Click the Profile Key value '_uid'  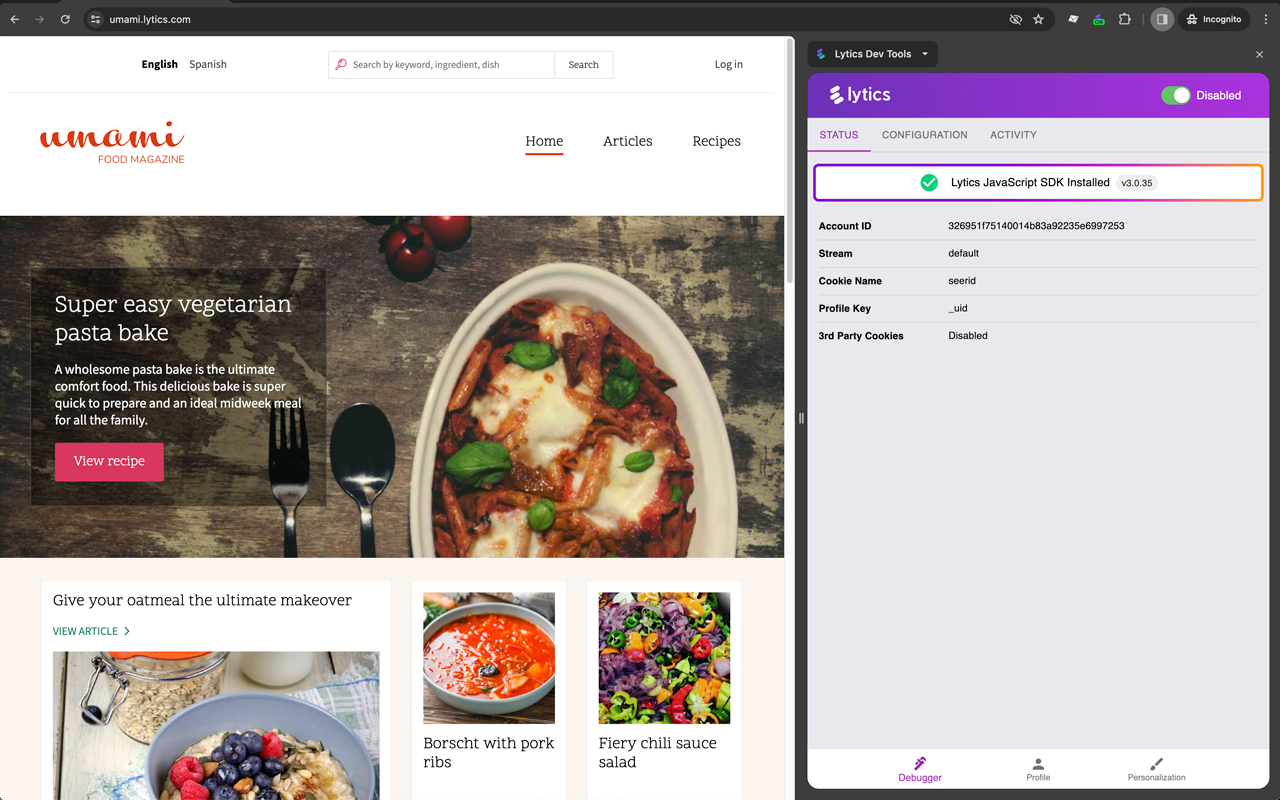coord(958,308)
